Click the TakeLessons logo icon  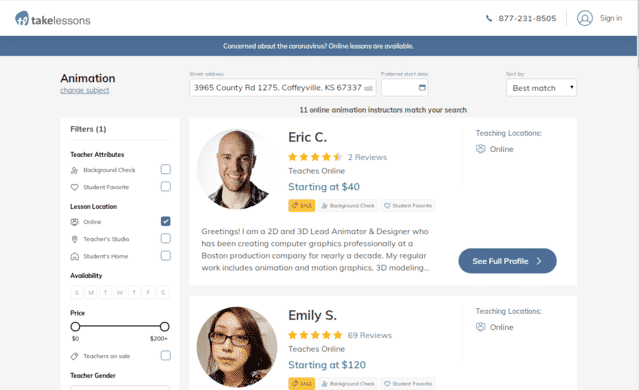22,18
